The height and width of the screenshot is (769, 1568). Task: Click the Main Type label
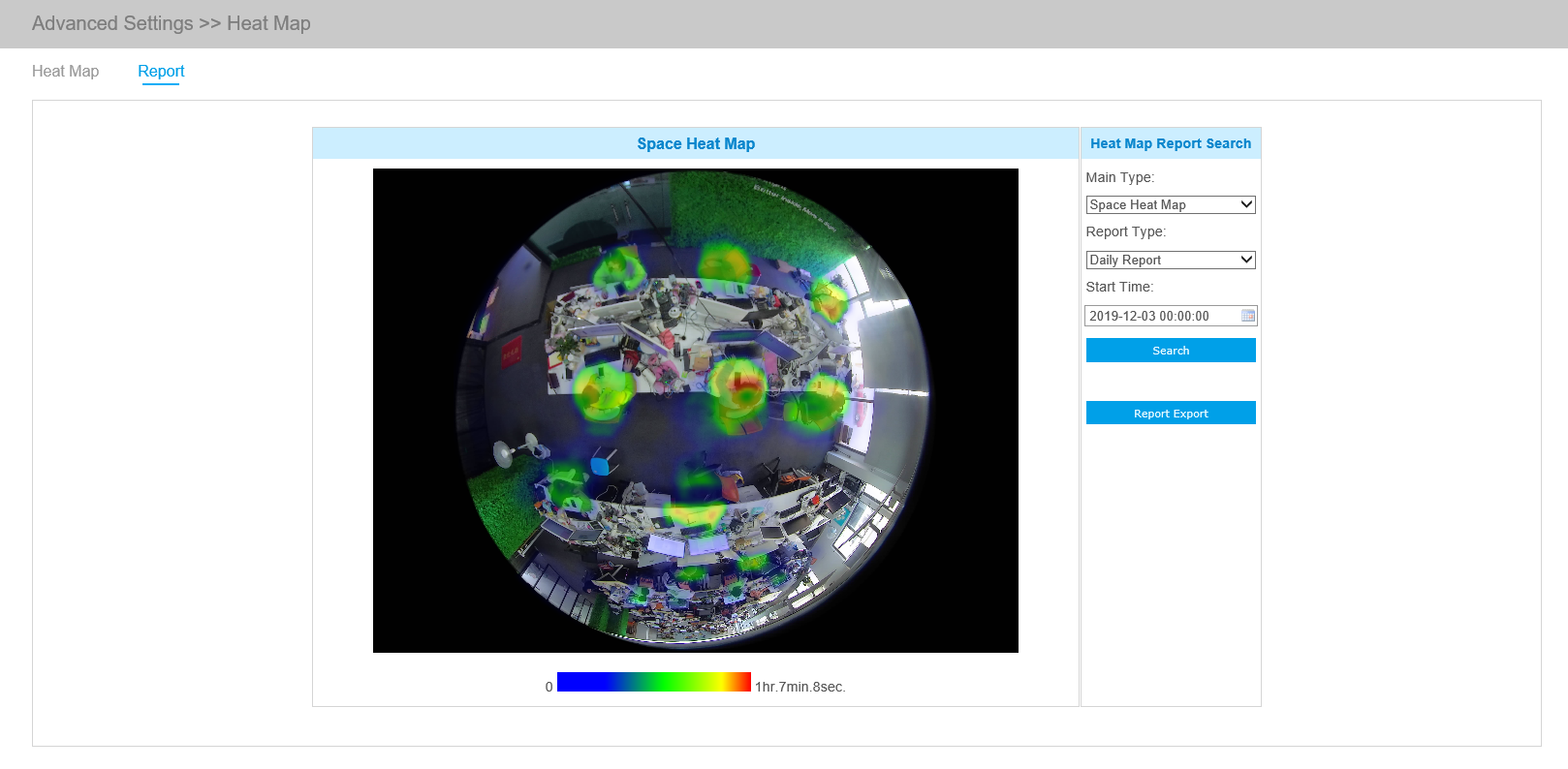coord(1120,177)
